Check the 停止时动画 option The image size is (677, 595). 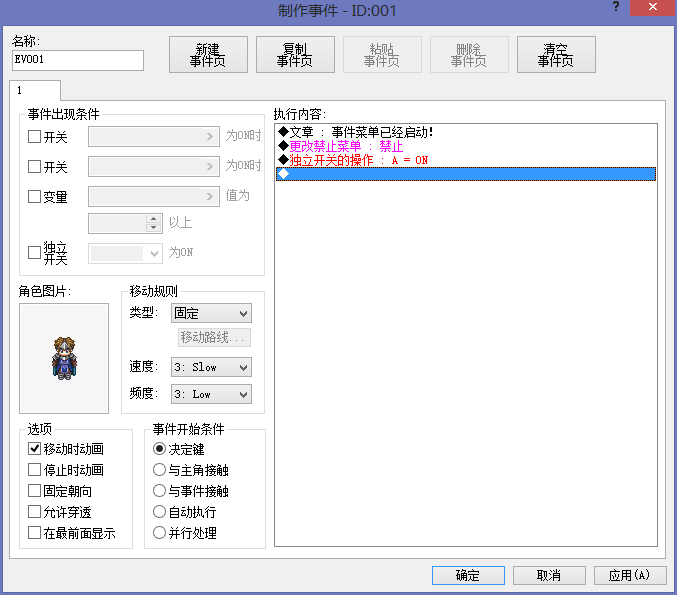pyautogui.click(x=34, y=469)
